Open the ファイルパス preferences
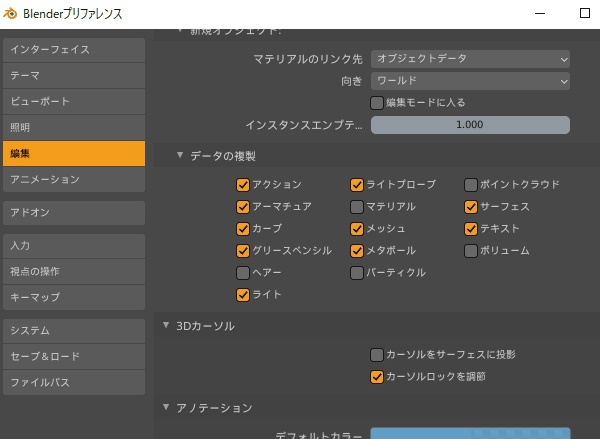The height and width of the screenshot is (439, 600). (74, 382)
